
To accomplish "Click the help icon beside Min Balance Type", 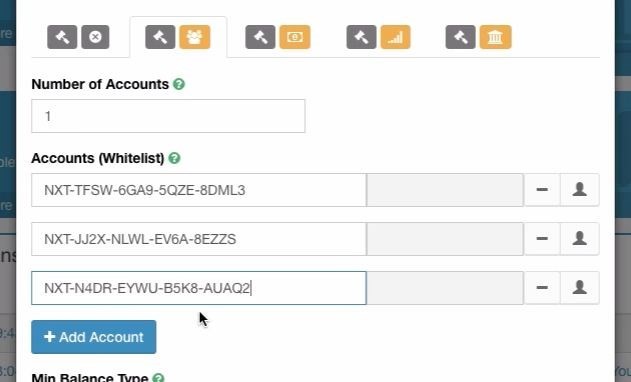I will pos(159,378).
